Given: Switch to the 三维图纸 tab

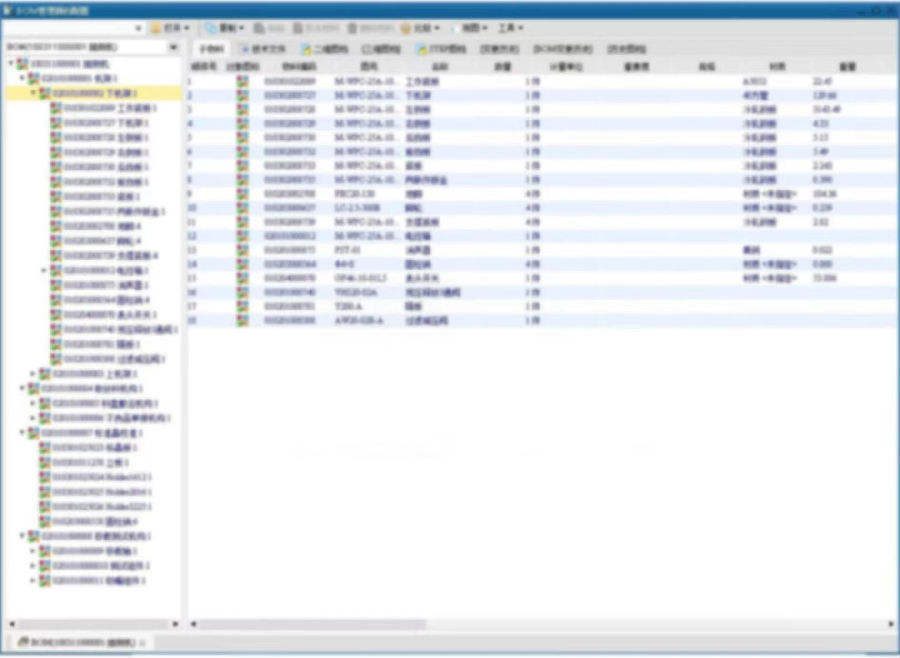Looking at the screenshot, I should (381, 49).
